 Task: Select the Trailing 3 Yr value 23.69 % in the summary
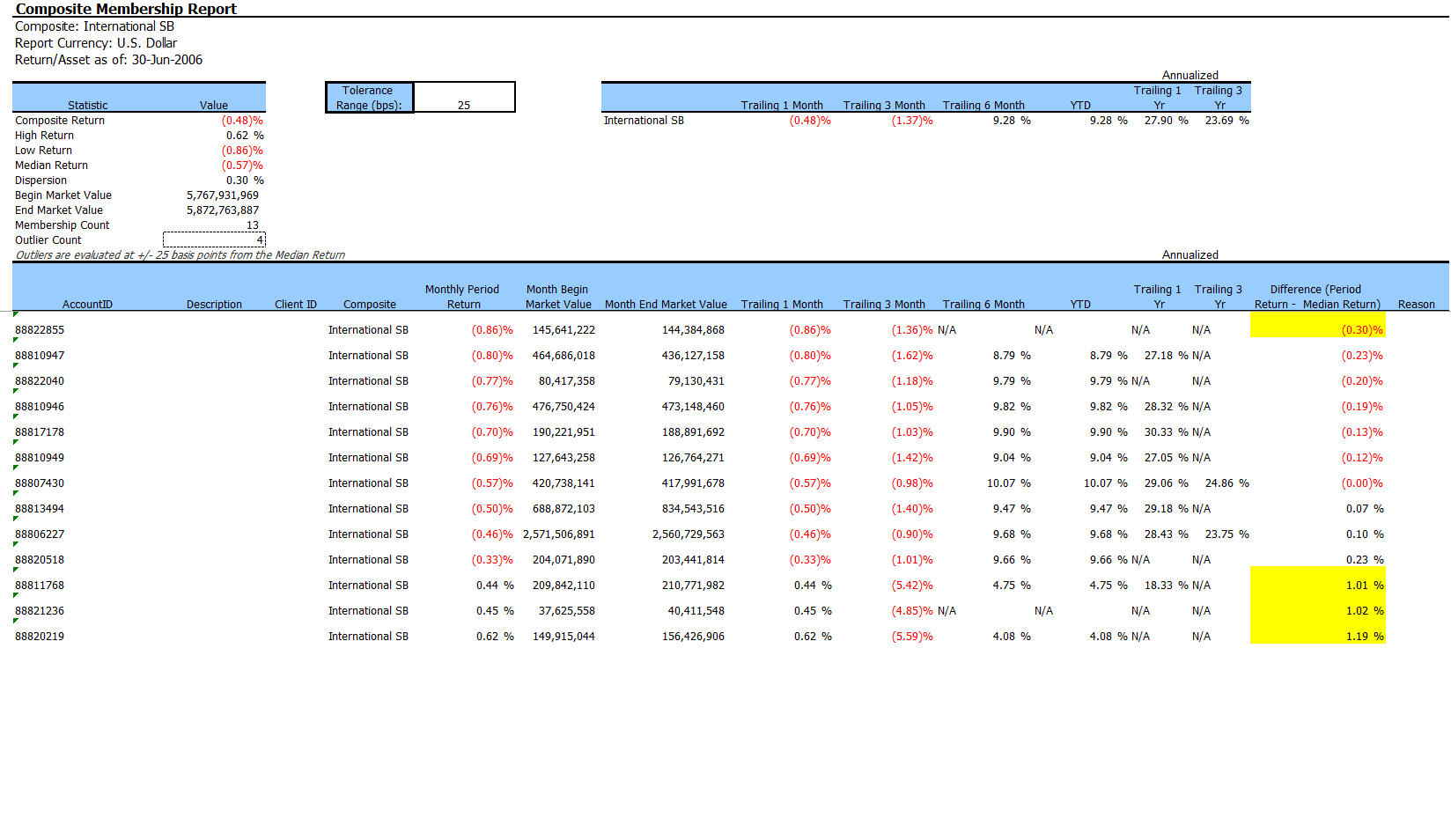pos(1226,120)
